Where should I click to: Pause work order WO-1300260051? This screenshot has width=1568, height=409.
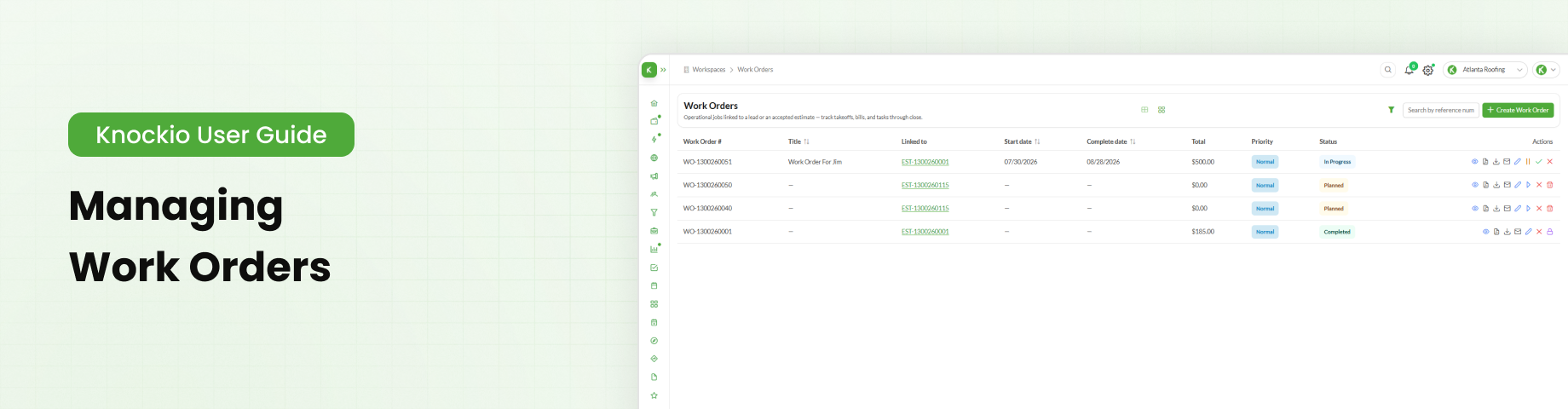point(1528,162)
